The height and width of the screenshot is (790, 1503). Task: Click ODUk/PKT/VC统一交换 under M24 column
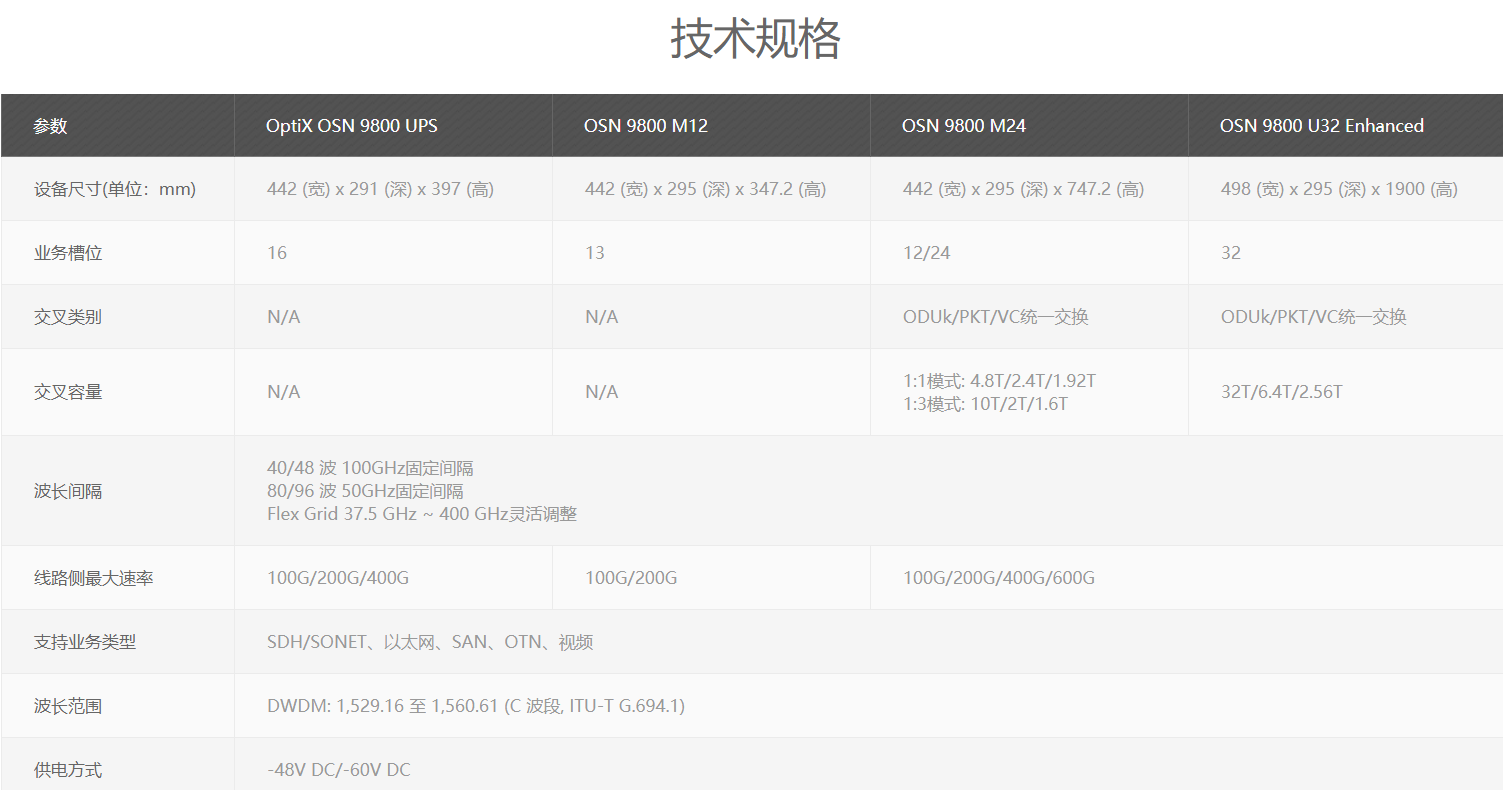tap(995, 317)
